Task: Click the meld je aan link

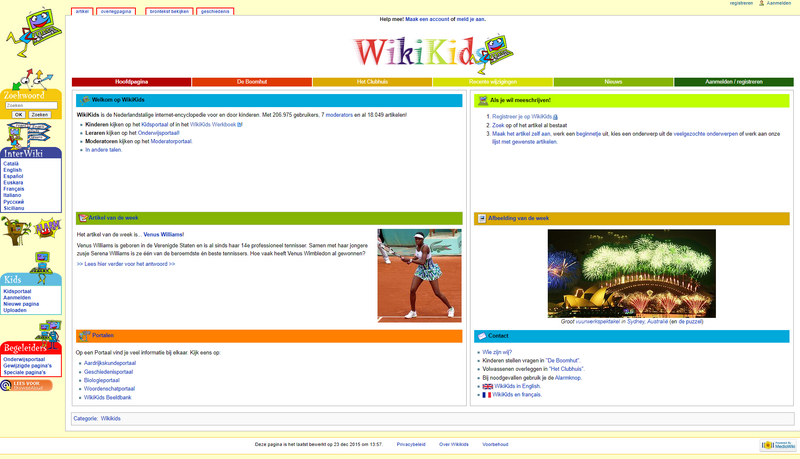Action: point(470,19)
